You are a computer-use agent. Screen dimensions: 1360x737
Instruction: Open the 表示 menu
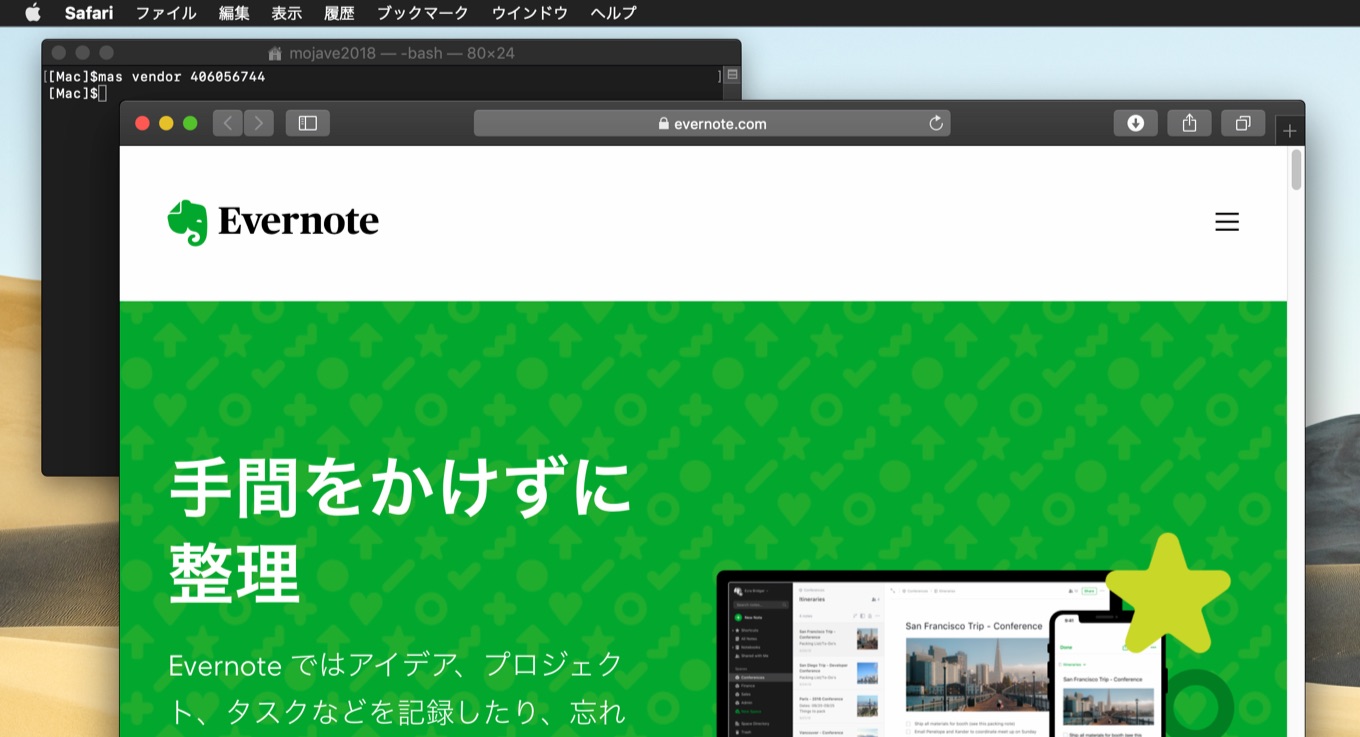point(287,13)
